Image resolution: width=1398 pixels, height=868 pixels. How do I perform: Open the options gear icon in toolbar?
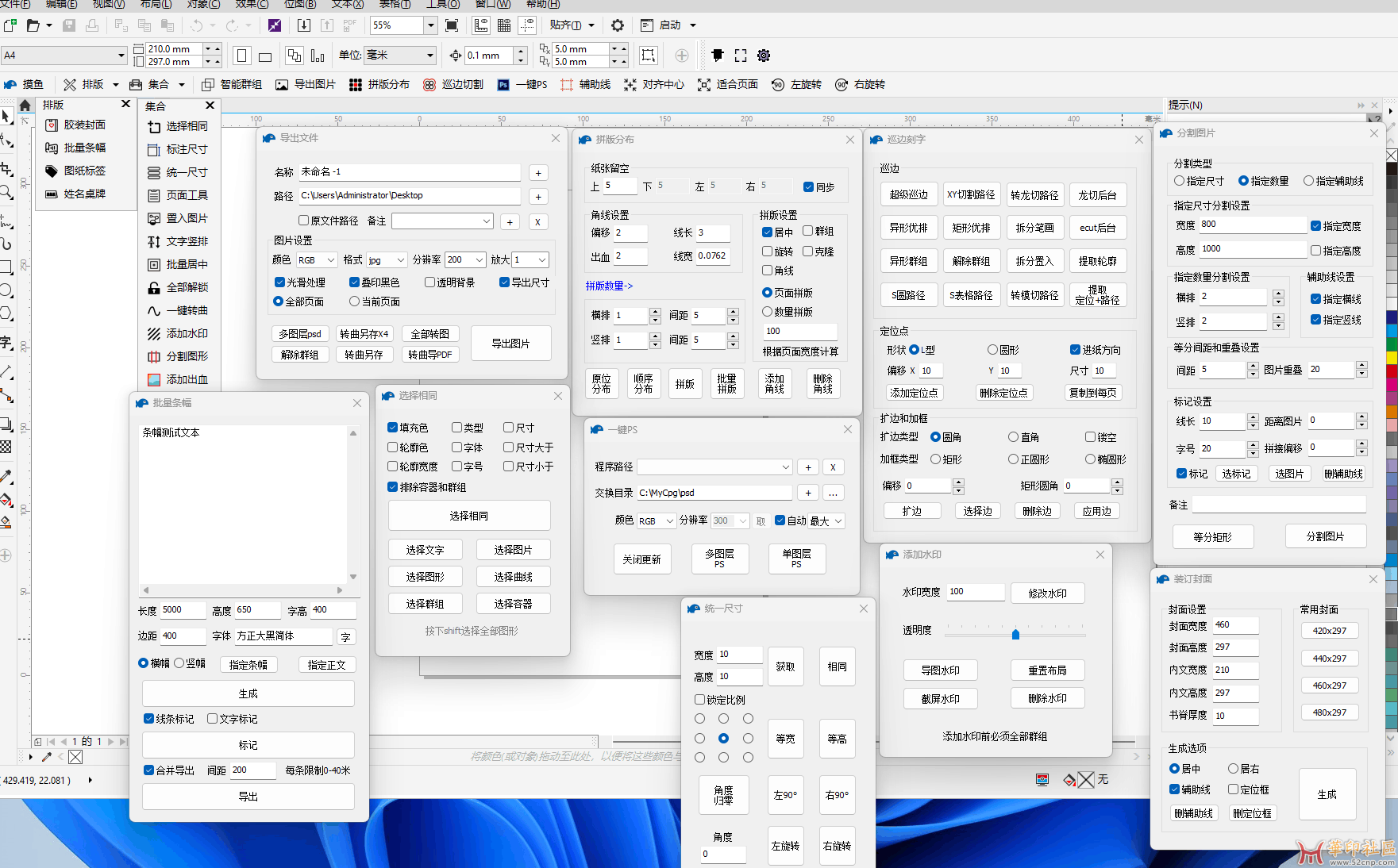tap(617, 25)
